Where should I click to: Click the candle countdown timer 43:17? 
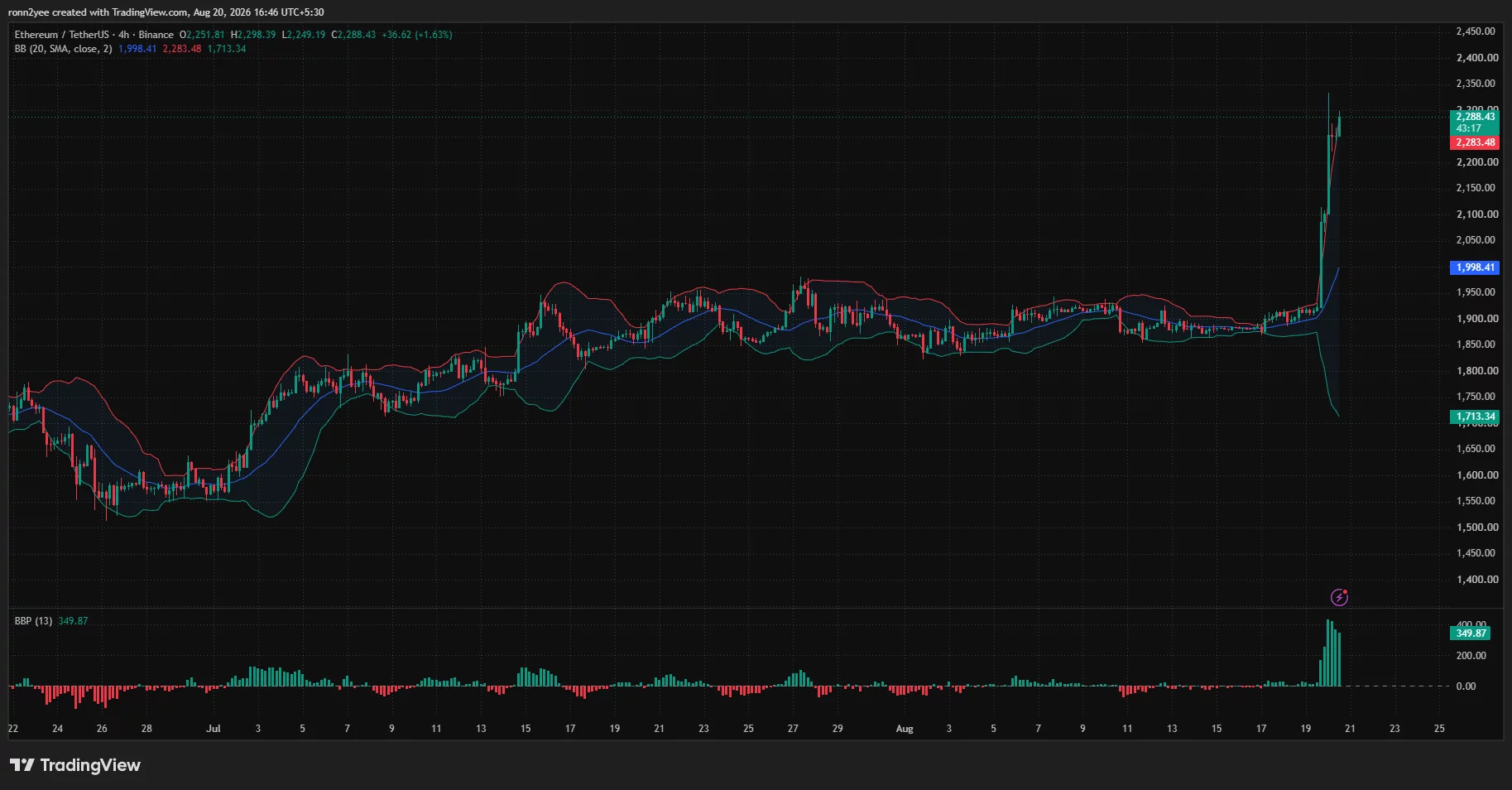1469,128
